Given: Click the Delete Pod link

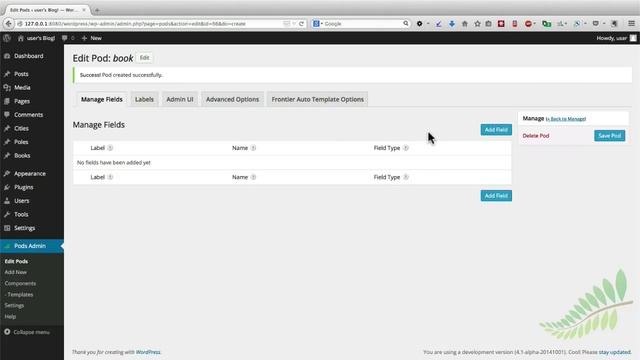Looking at the screenshot, I should pos(536,136).
